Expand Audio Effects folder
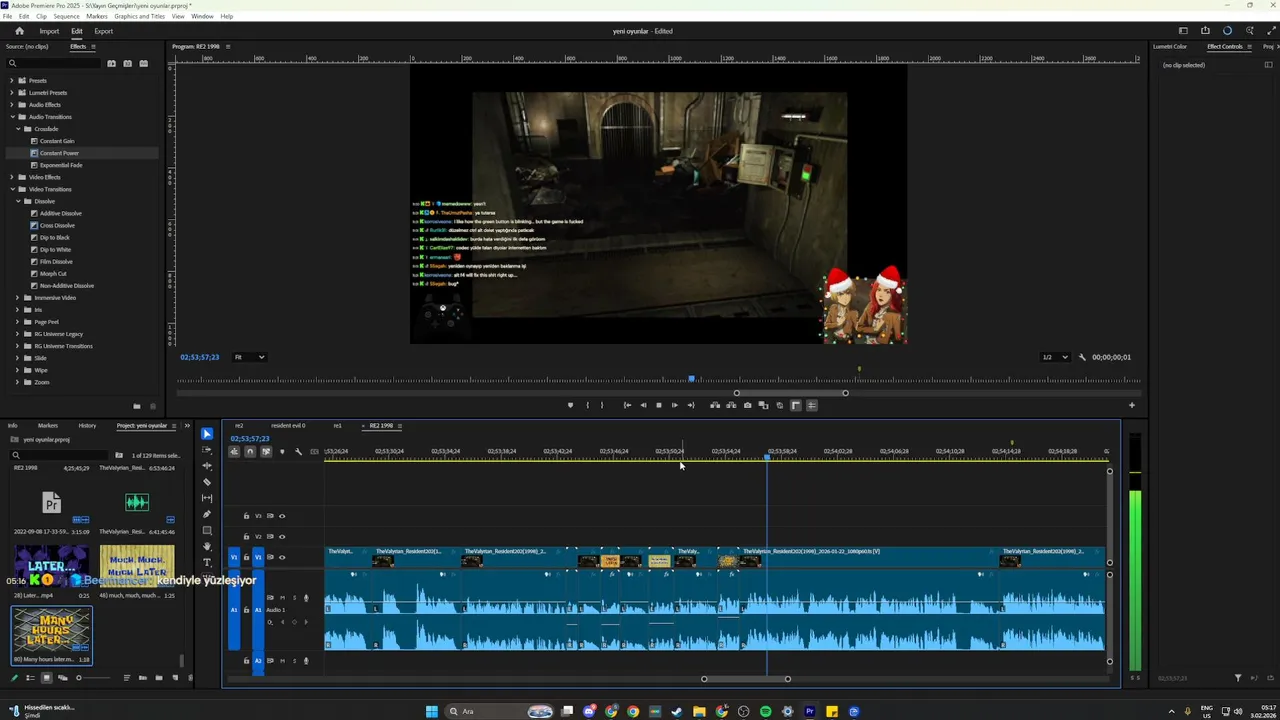 click(11, 104)
